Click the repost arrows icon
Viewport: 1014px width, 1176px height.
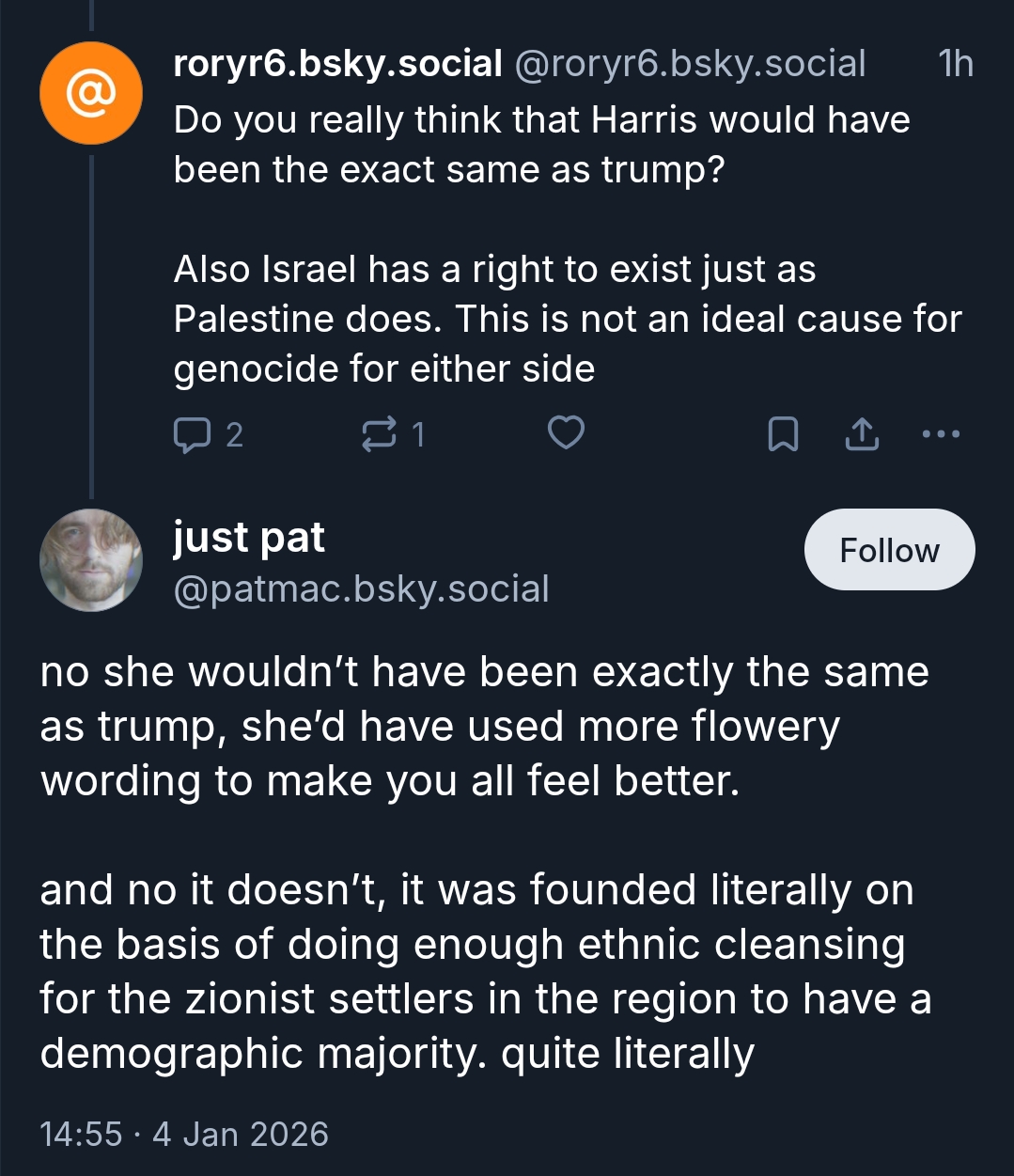(x=378, y=434)
